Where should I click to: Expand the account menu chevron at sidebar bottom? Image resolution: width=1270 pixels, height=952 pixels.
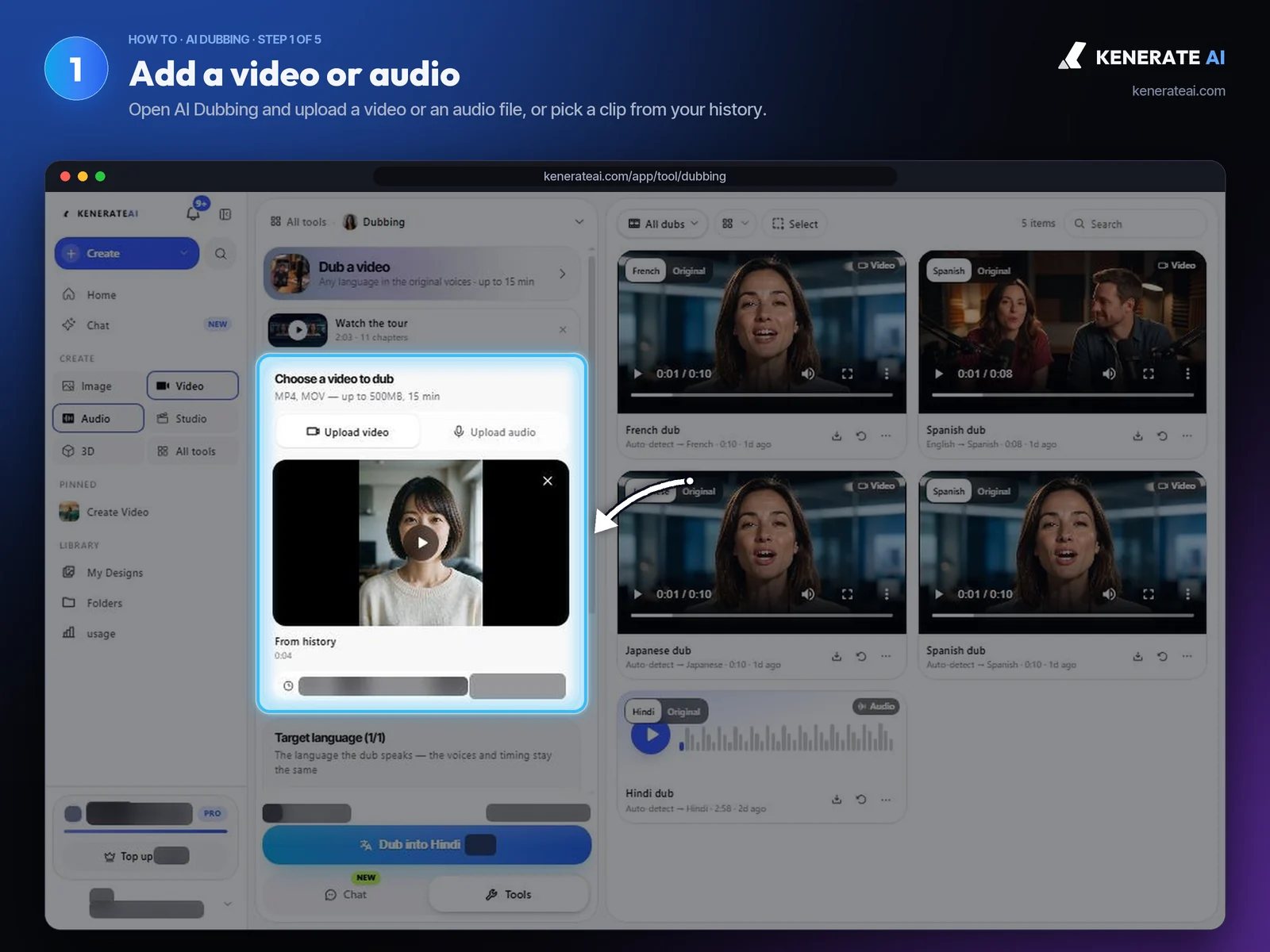[228, 904]
